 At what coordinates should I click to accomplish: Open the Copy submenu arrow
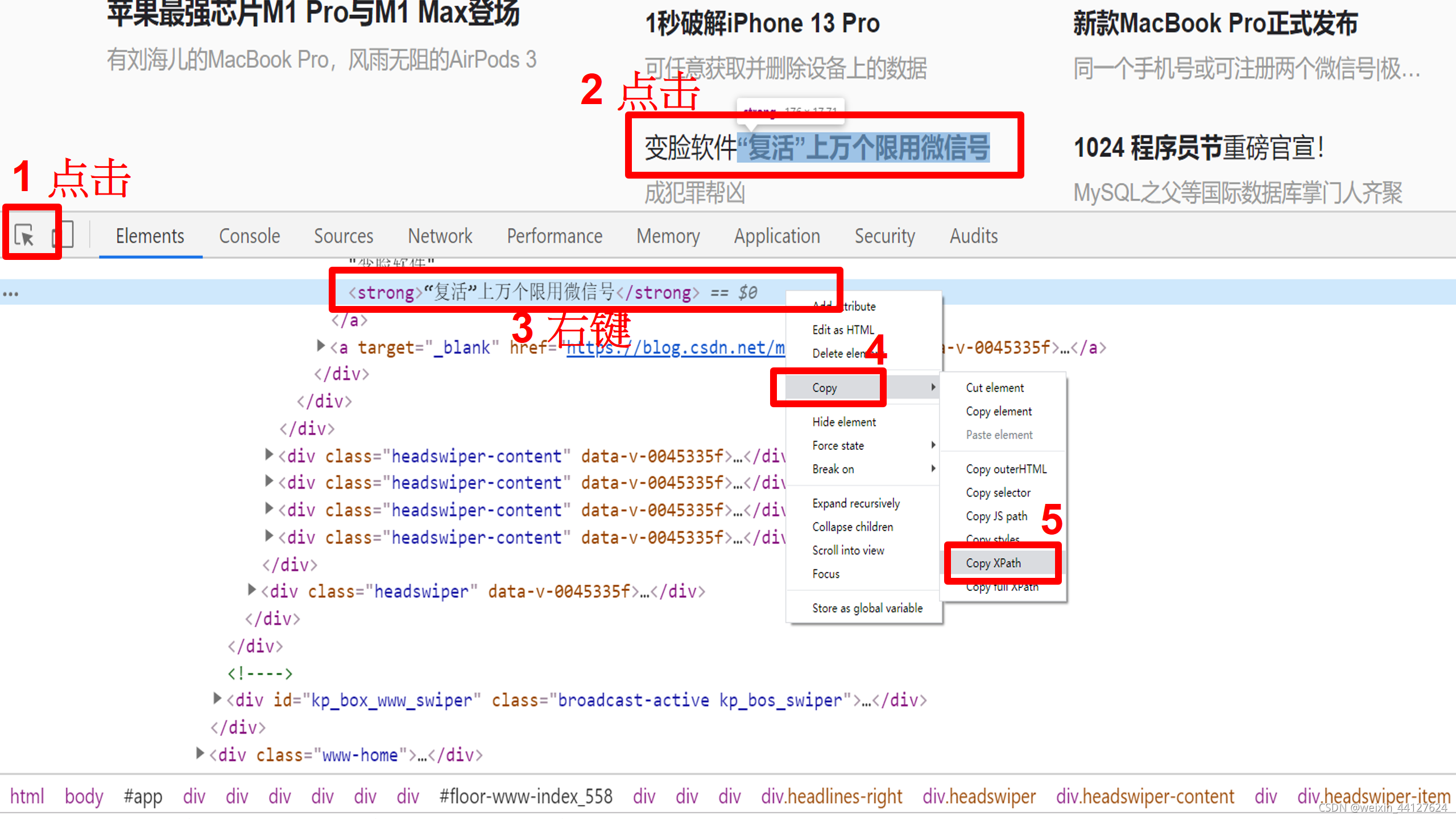coord(933,387)
